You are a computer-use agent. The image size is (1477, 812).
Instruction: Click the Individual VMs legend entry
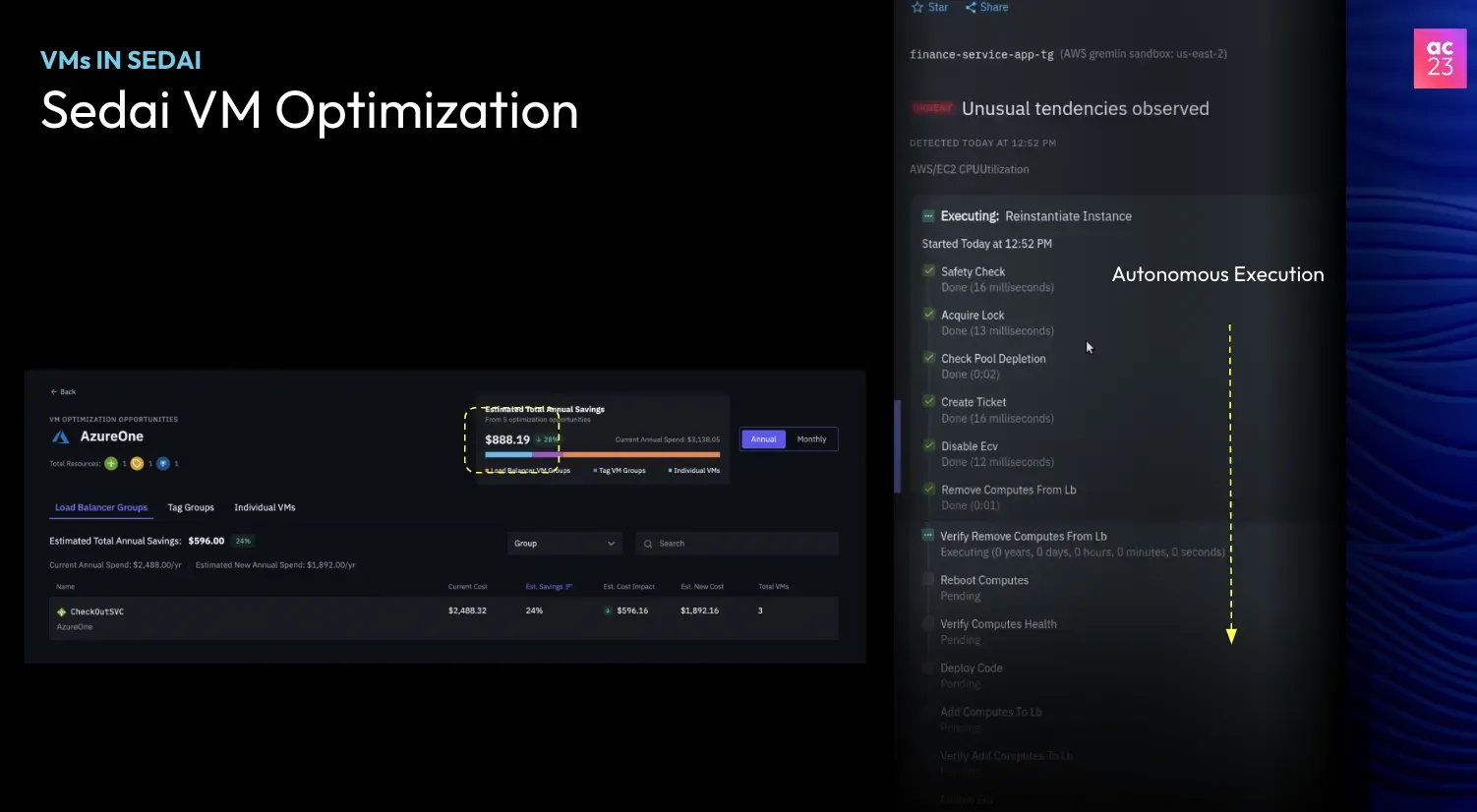click(x=694, y=471)
